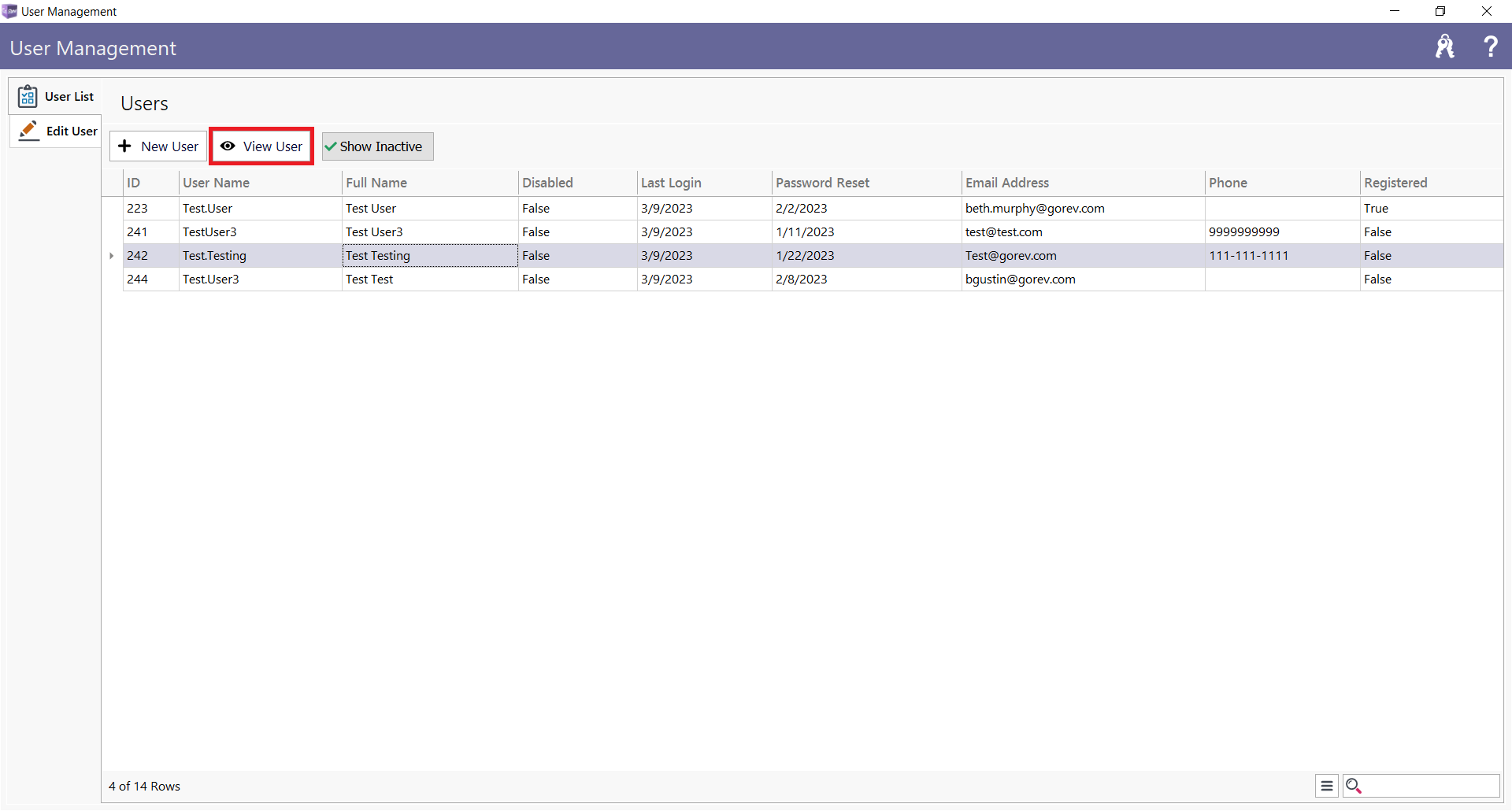
Task: Sort by the Password Reset column header
Action: 866,183
